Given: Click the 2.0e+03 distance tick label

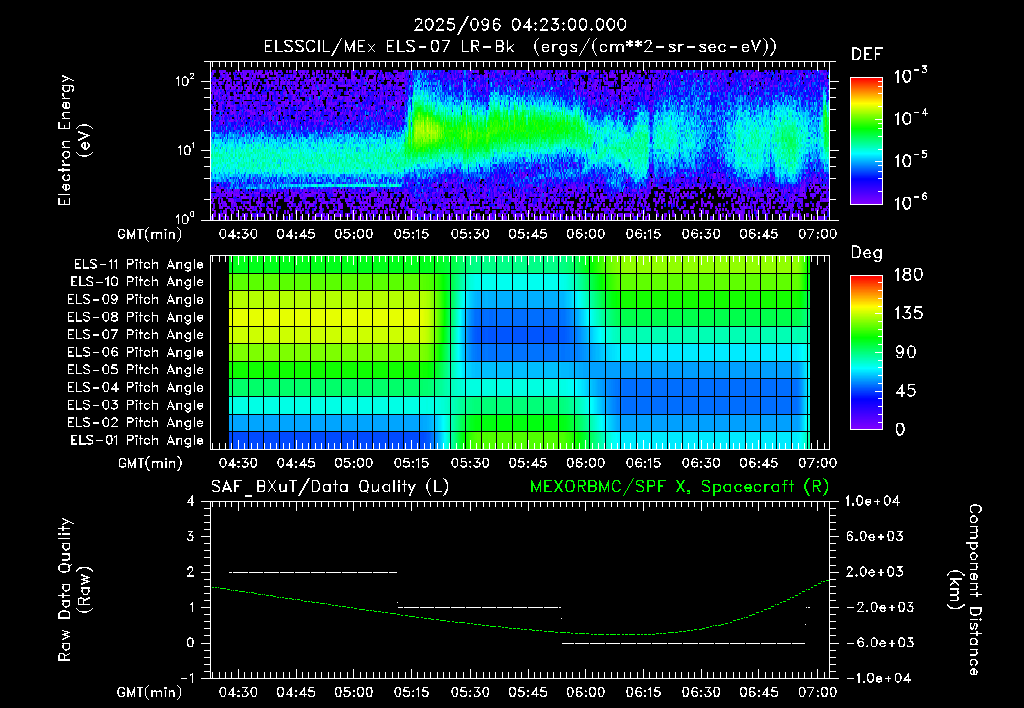Looking at the screenshot, I should click(875, 572).
